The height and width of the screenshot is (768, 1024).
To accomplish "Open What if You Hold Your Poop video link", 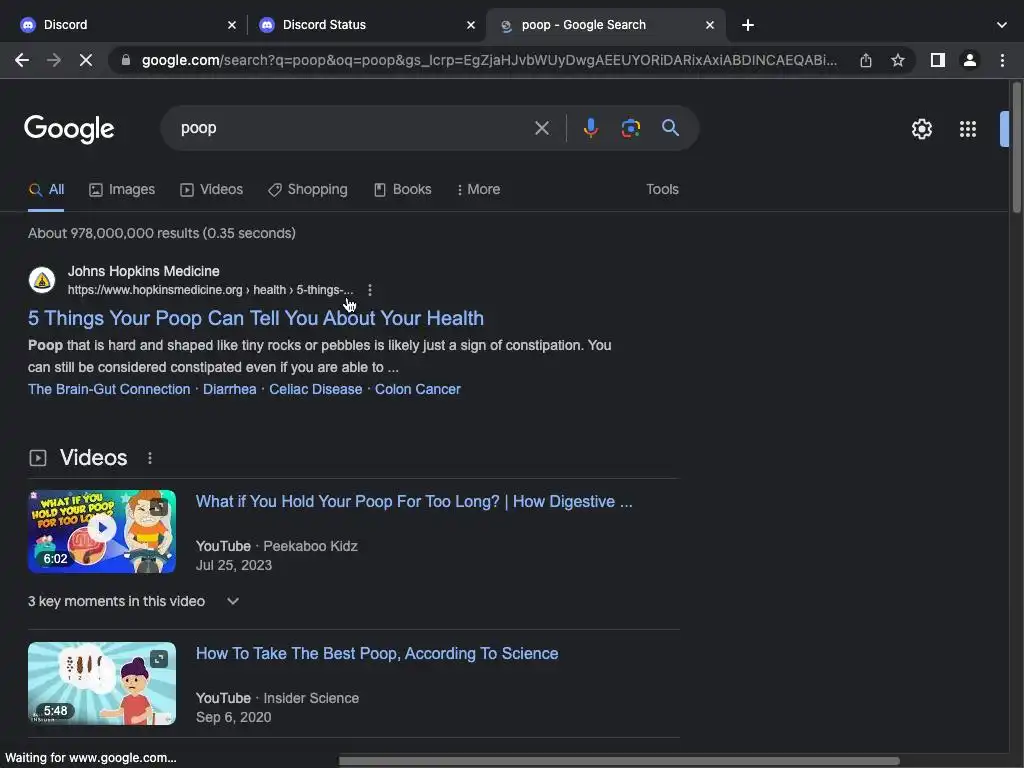I will (x=414, y=502).
